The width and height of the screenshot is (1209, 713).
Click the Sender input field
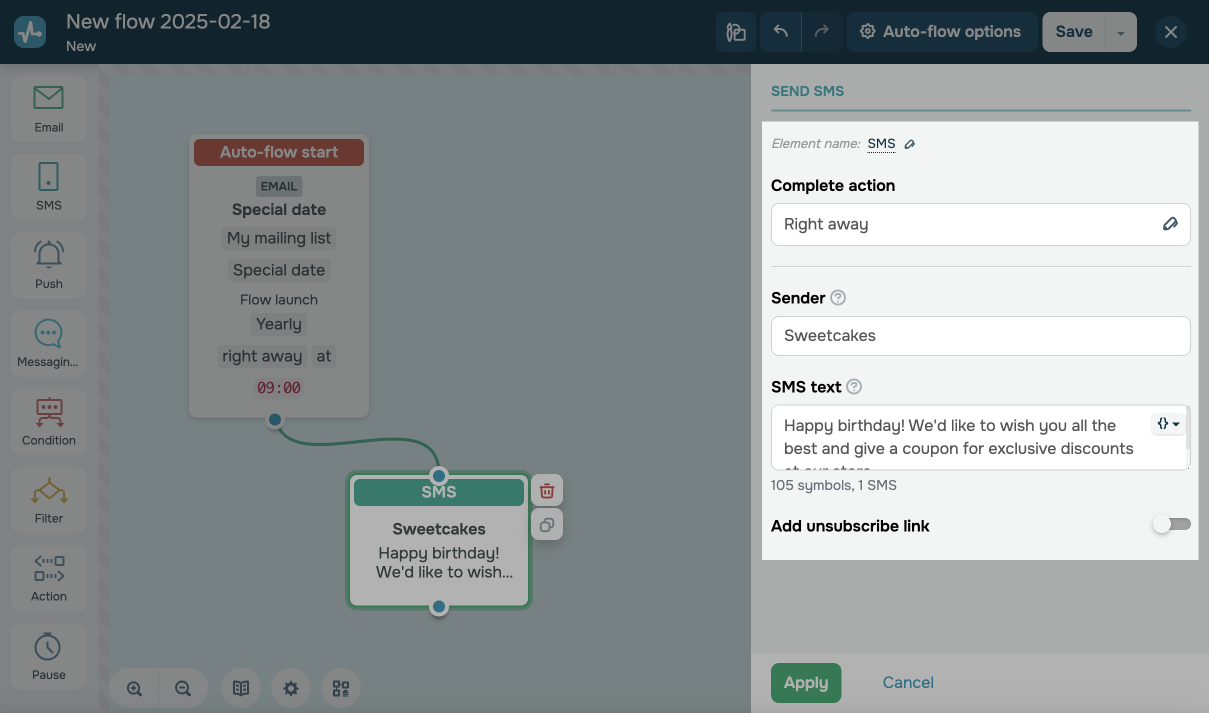(x=981, y=336)
